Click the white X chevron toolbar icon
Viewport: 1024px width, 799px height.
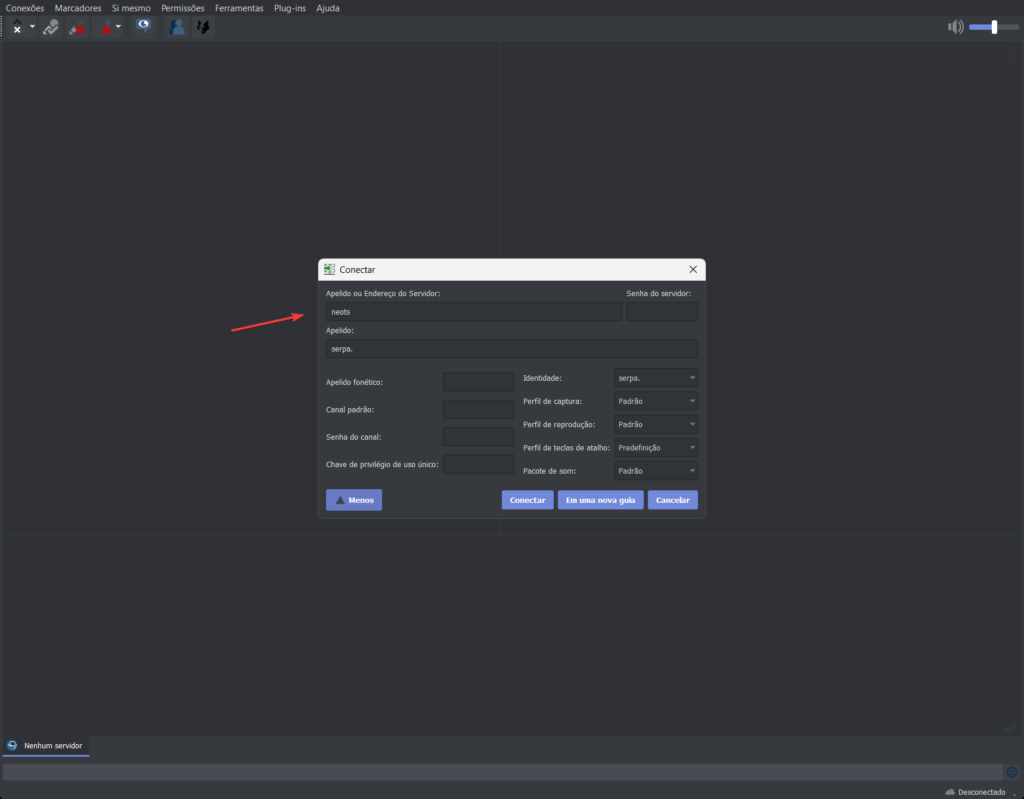pyautogui.click(x=17, y=27)
